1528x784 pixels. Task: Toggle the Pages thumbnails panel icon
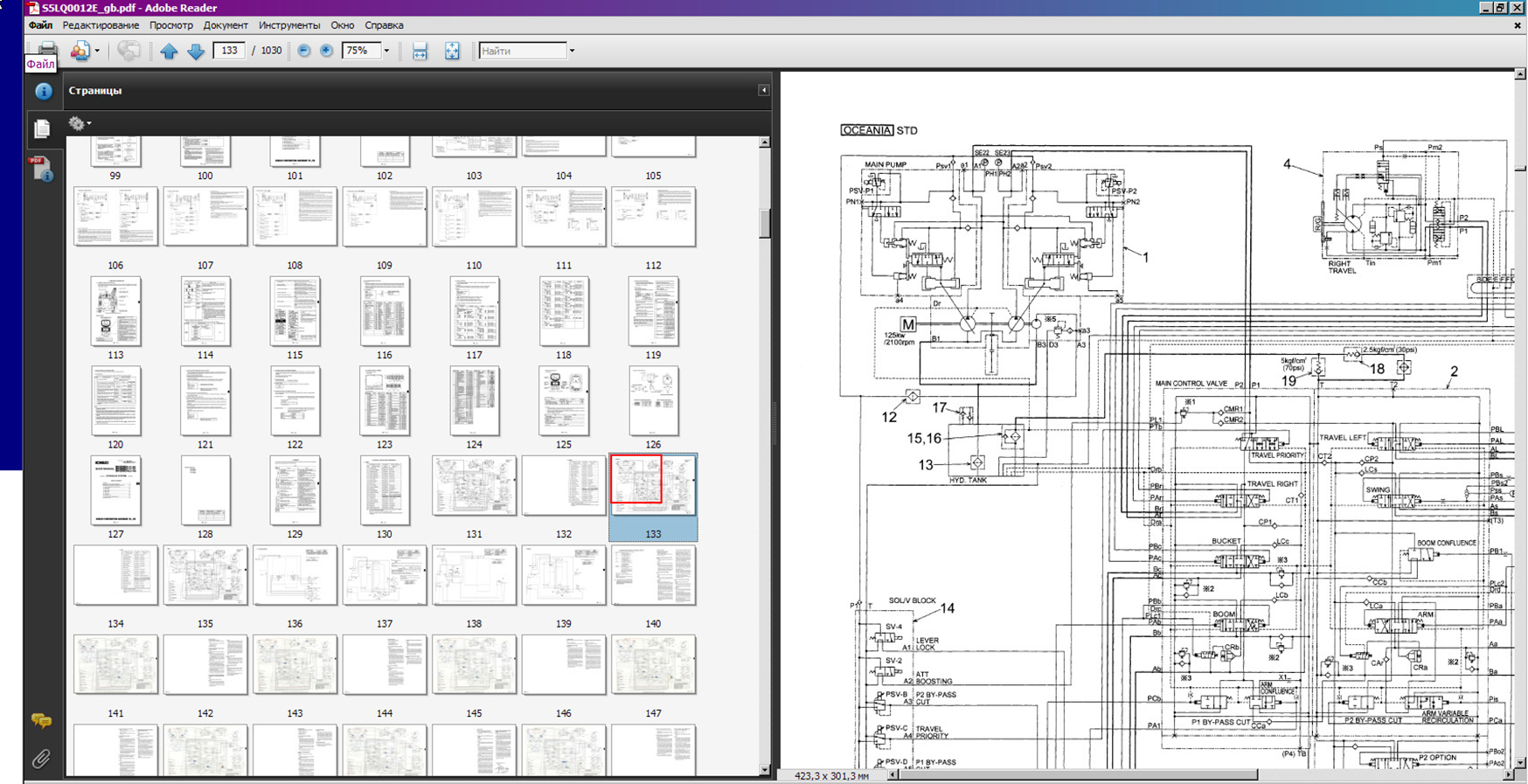click(42, 129)
